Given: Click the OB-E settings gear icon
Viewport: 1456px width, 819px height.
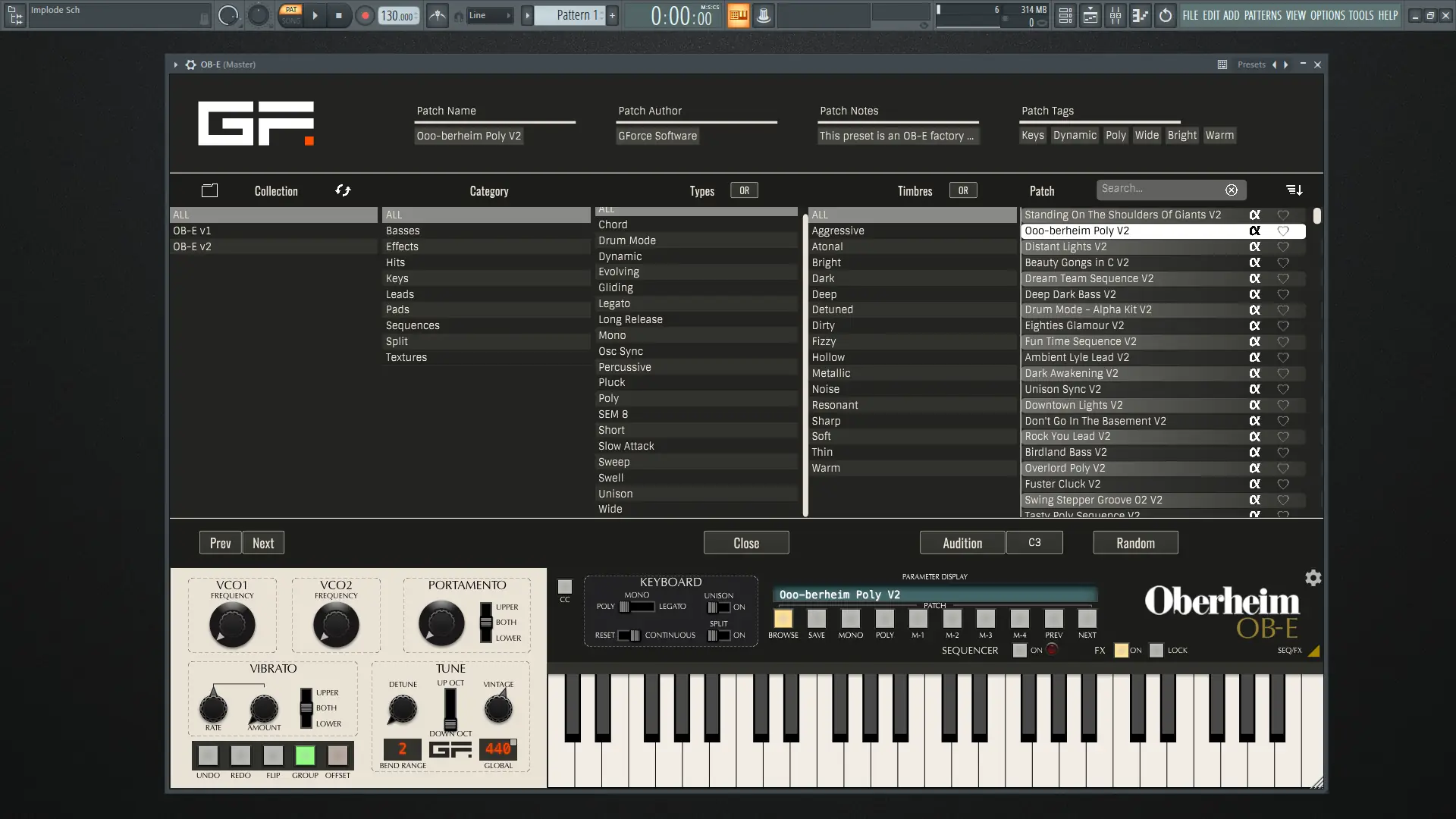Looking at the screenshot, I should pos(1313,578).
